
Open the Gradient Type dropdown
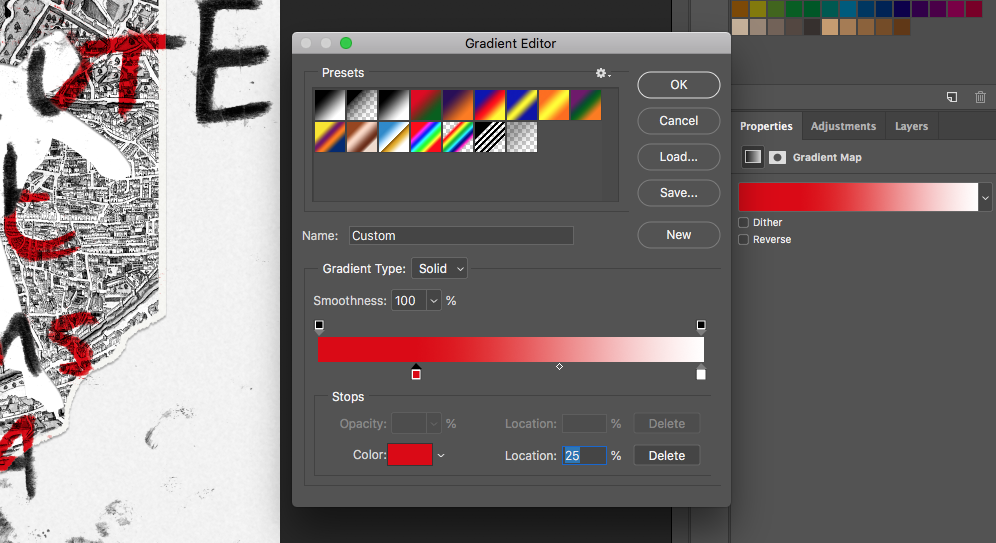(x=439, y=268)
